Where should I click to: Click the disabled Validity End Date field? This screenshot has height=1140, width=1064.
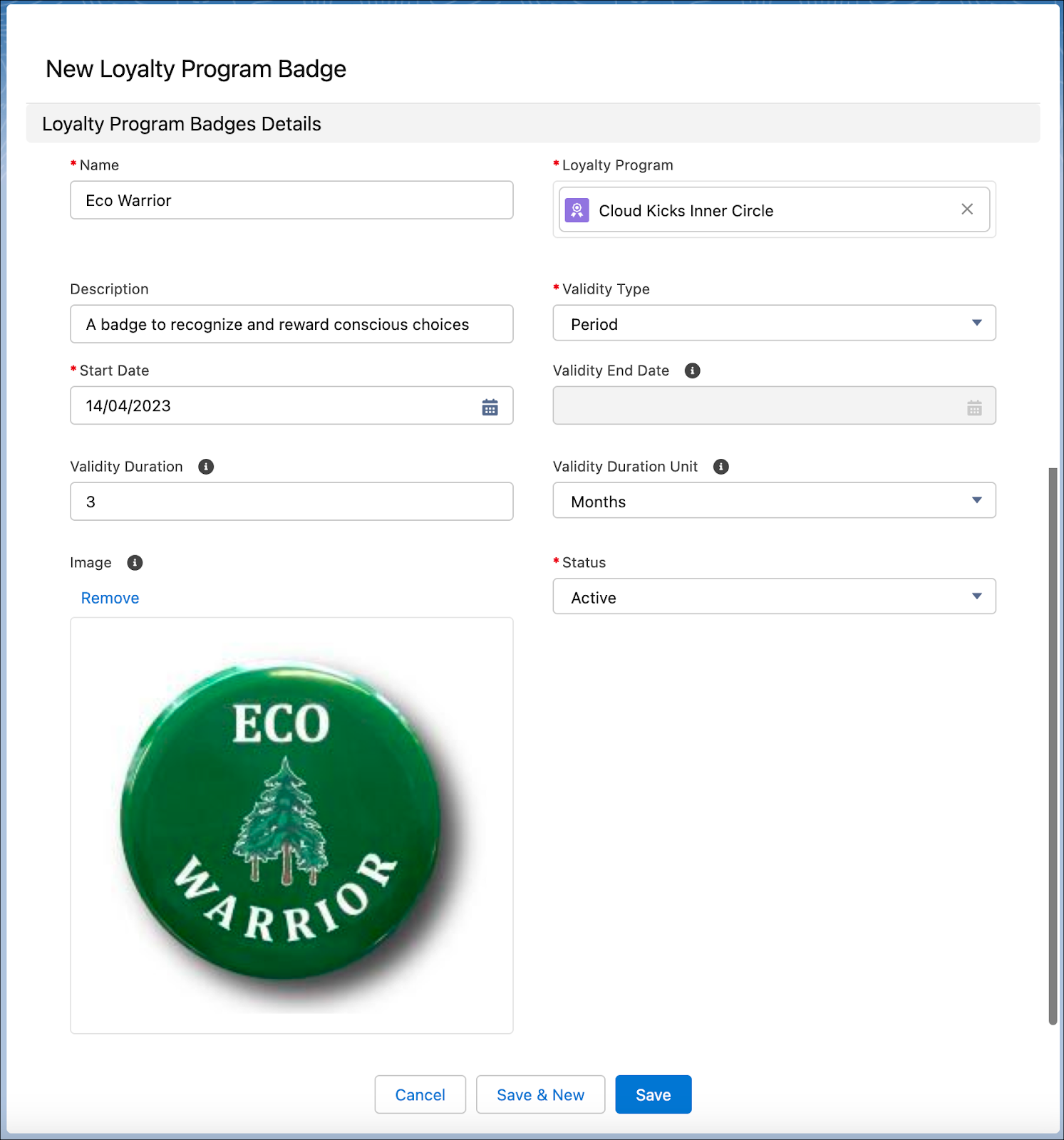[774, 405]
